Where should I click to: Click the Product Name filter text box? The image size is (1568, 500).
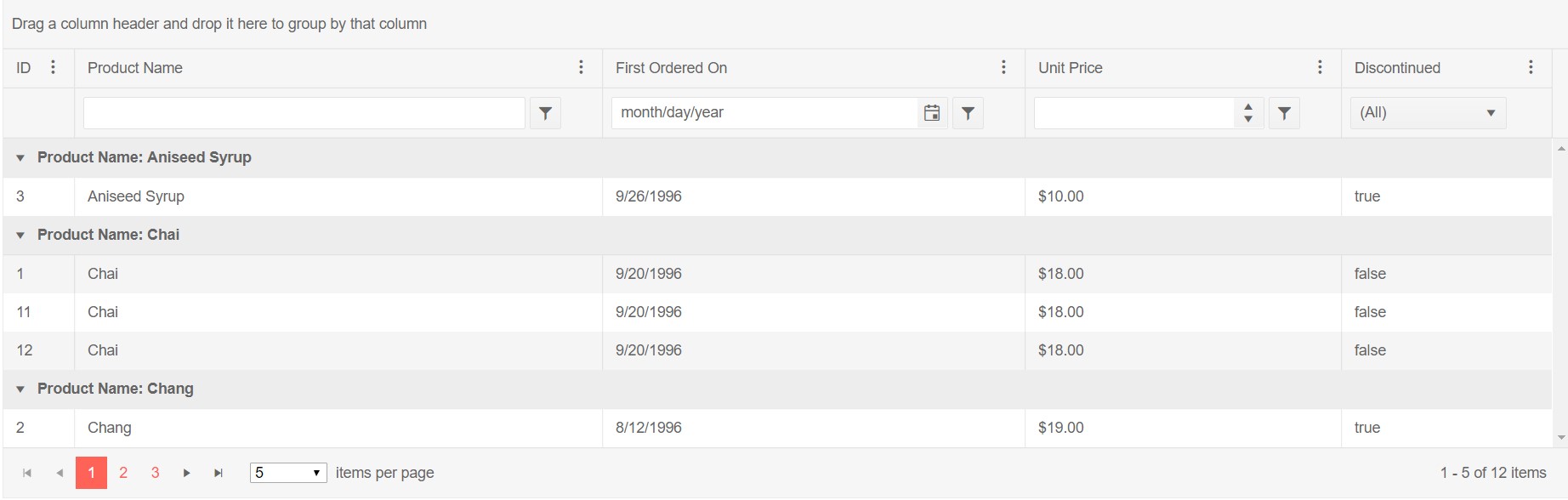[304, 113]
